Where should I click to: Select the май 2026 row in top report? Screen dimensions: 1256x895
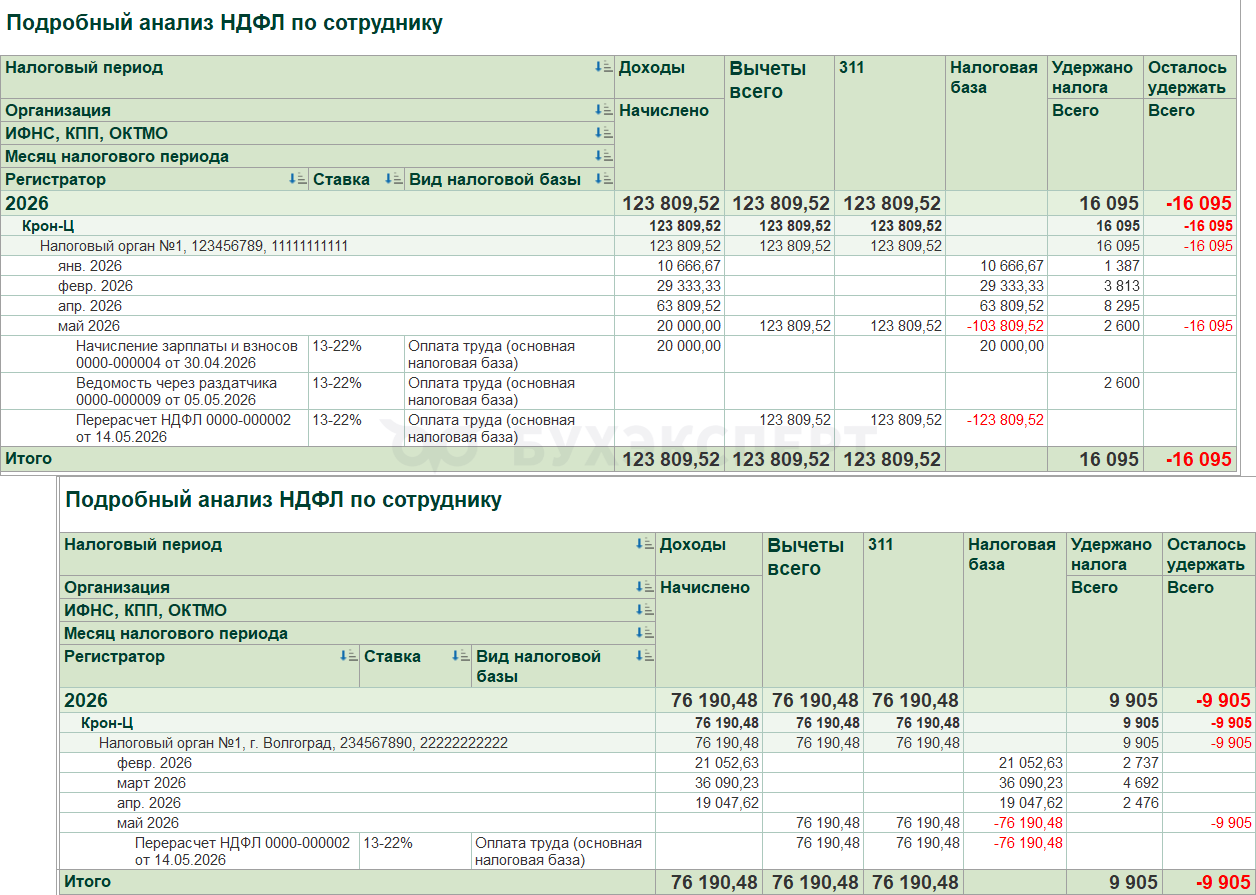619,326
